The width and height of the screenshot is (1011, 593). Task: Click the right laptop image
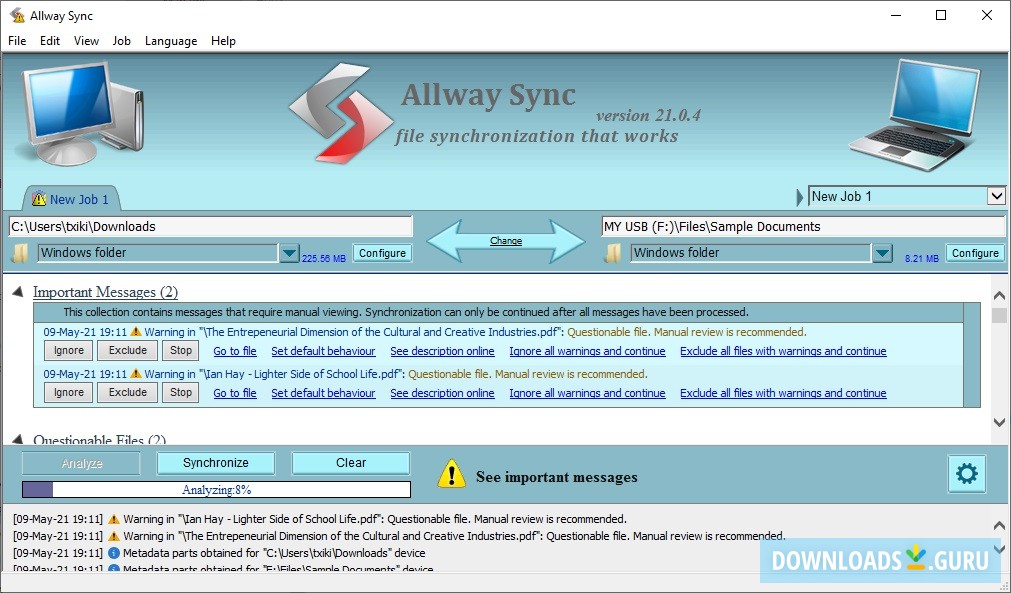pyautogui.click(x=916, y=115)
